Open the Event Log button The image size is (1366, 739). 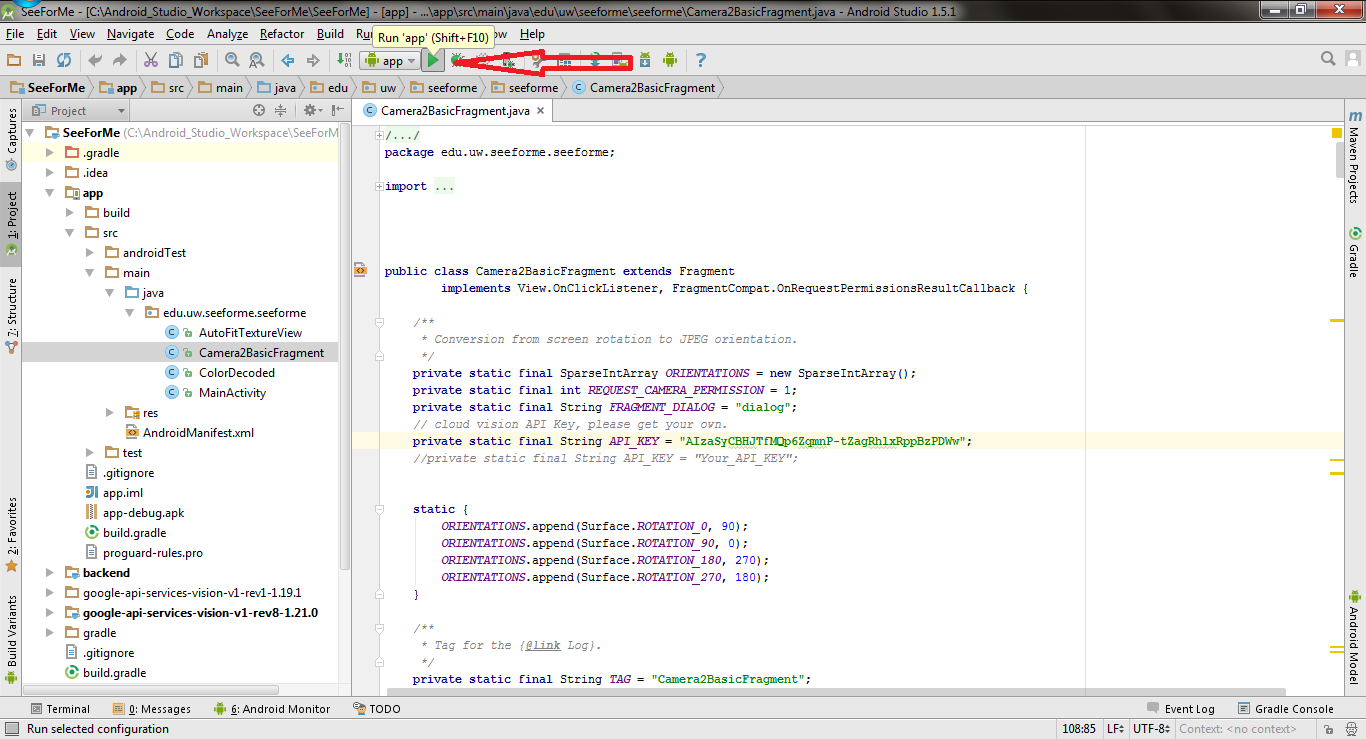coord(1181,709)
